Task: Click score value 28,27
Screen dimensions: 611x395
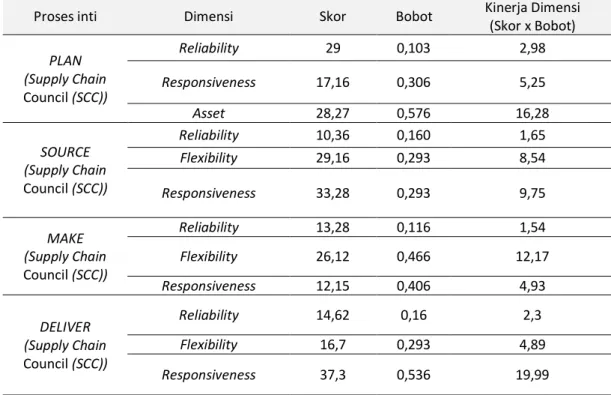Action: click(332, 113)
